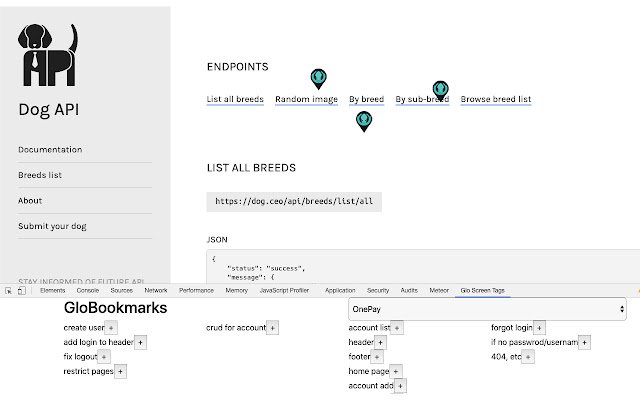Click plus button next to restrict pages
The width and height of the screenshot is (640, 400).
120,372
